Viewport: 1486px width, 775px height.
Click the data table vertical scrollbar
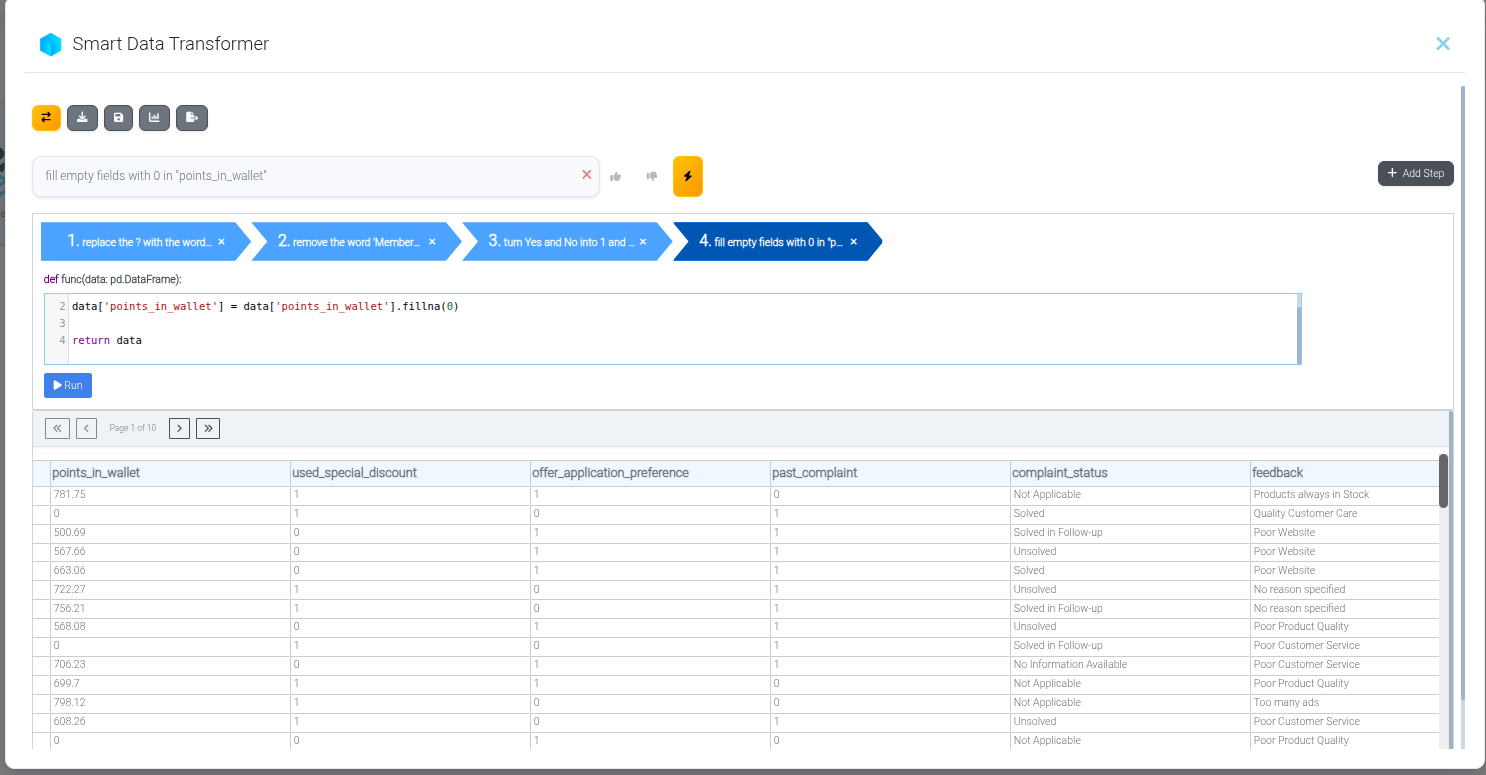1443,481
